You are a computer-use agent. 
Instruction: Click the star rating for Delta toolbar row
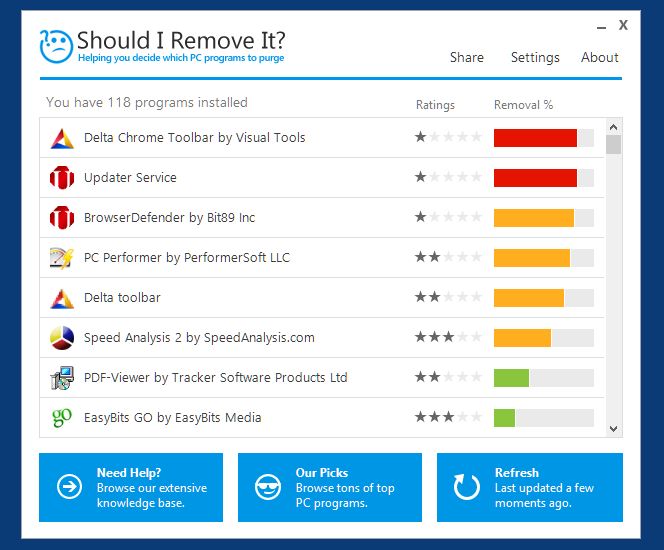click(x=448, y=297)
